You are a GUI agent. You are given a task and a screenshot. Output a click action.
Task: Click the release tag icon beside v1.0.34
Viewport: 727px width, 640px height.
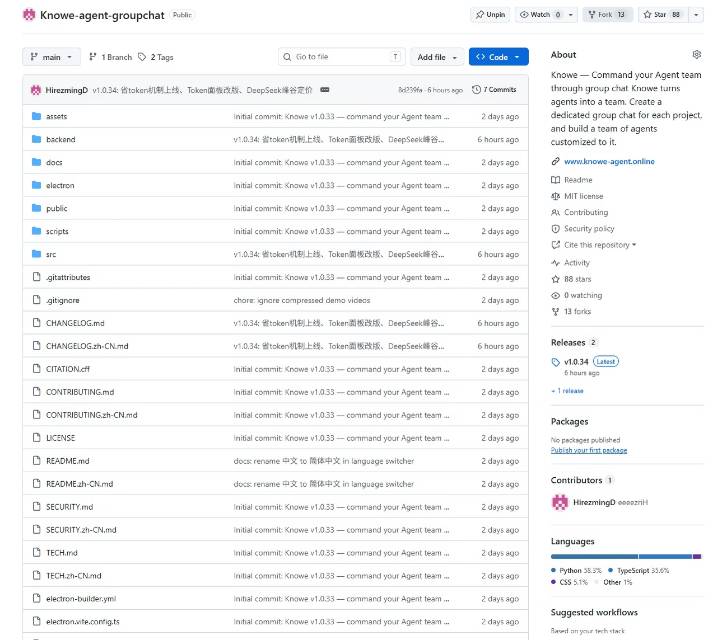555,362
